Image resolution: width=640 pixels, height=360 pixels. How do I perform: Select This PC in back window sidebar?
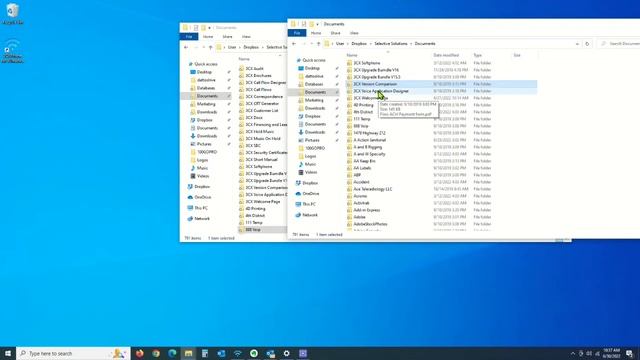point(201,208)
